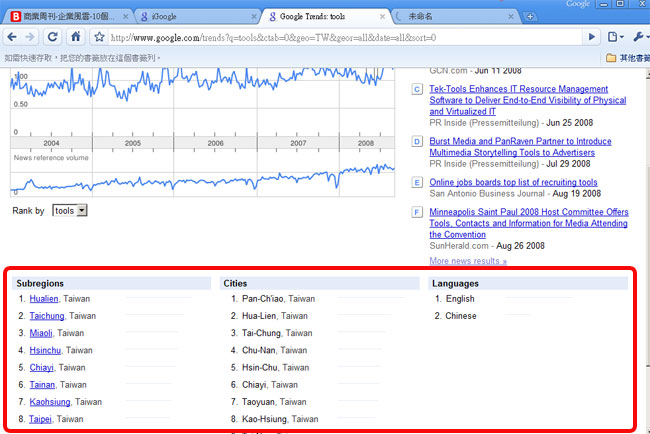Click the page's vertical scrollbar
650x434 pixels.
(648, 249)
